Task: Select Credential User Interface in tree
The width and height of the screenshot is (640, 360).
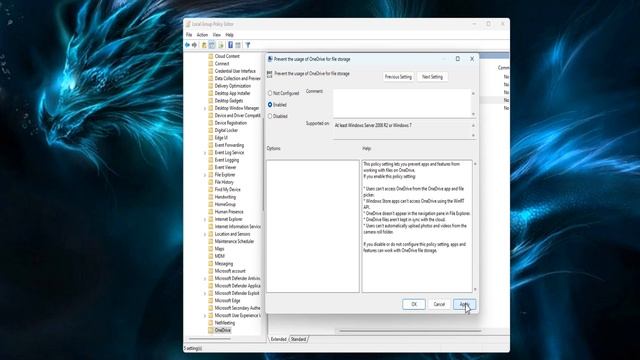Action: click(x=235, y=71)
